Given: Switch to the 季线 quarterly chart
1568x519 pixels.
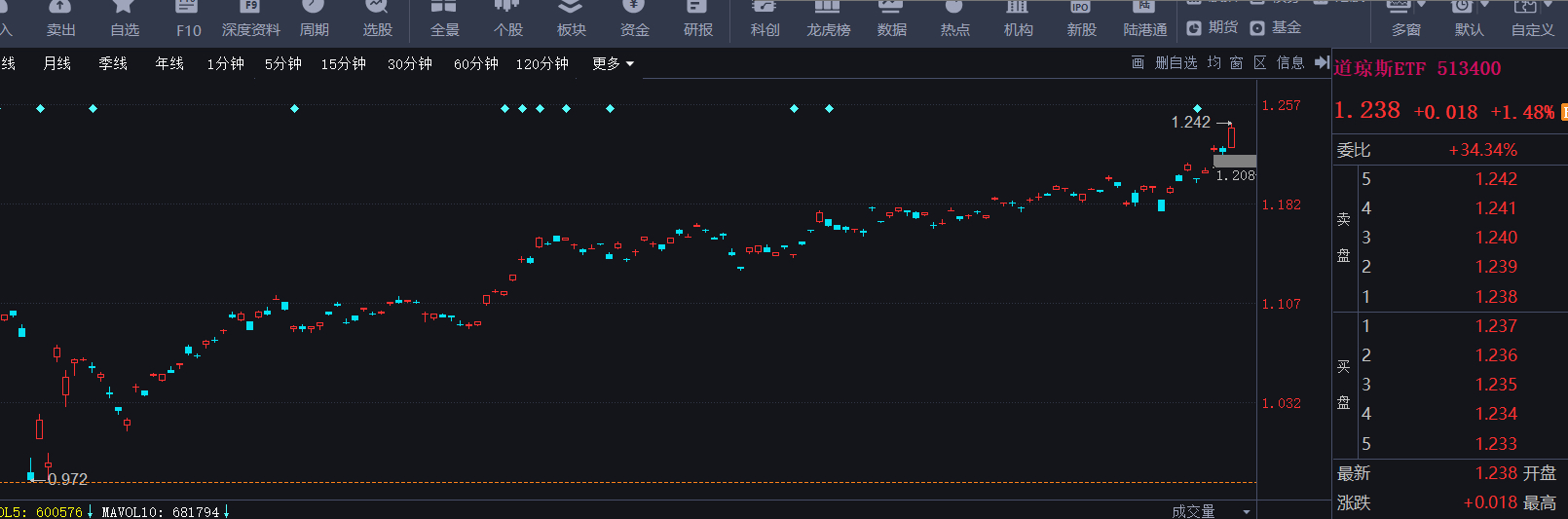Looking at the screenshot, I should click(113, 63).
